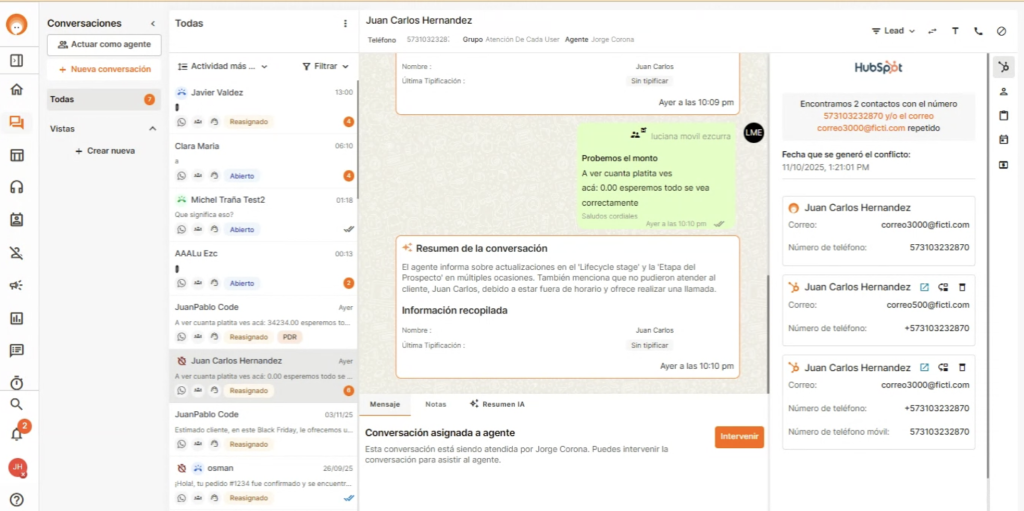Click trash icon on card with Número de teléfono móvil
The image size is (1024, 511).
[x=961, y=367]
